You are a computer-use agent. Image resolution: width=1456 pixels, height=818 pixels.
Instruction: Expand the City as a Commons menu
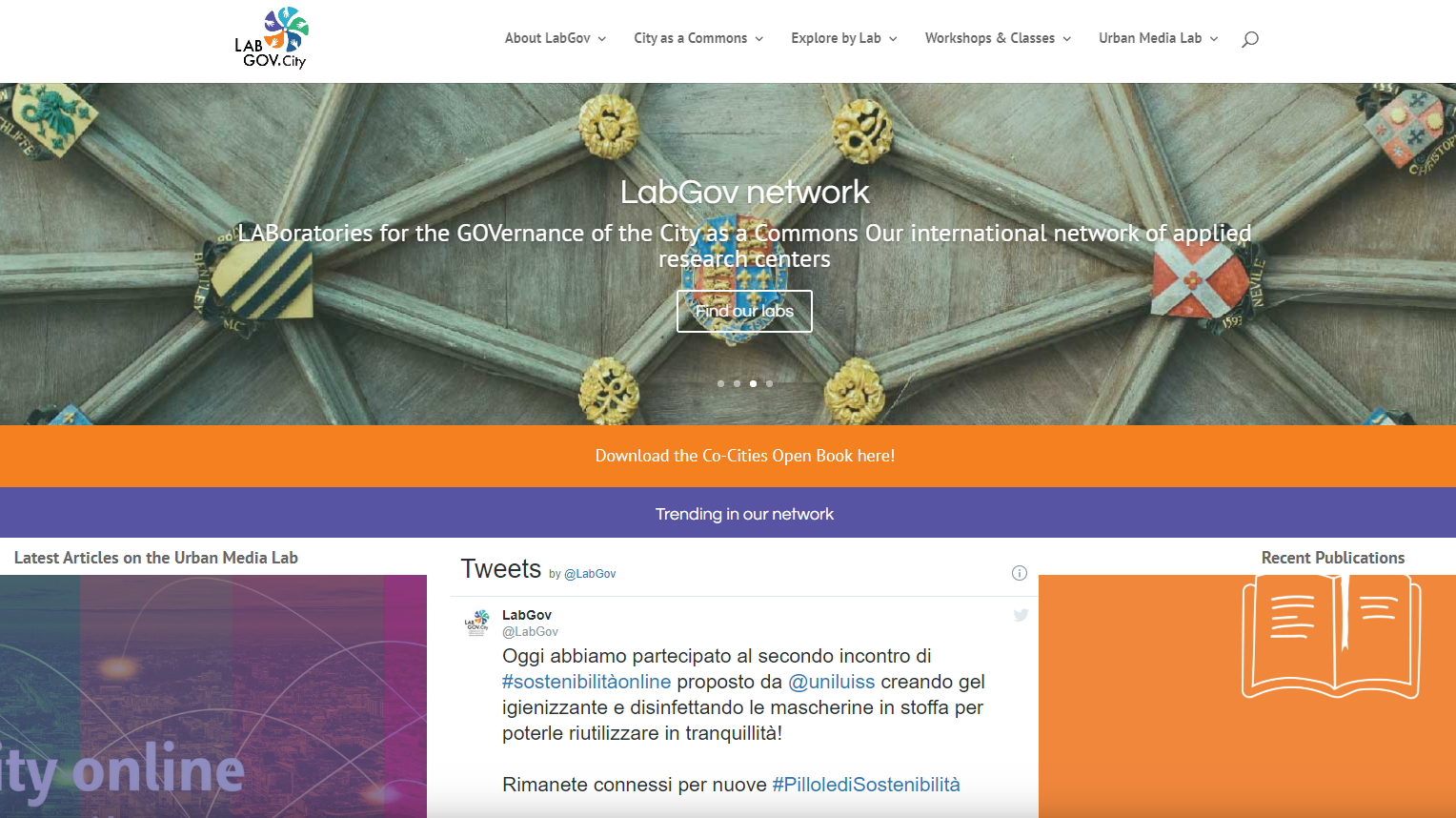click(698, 38)
